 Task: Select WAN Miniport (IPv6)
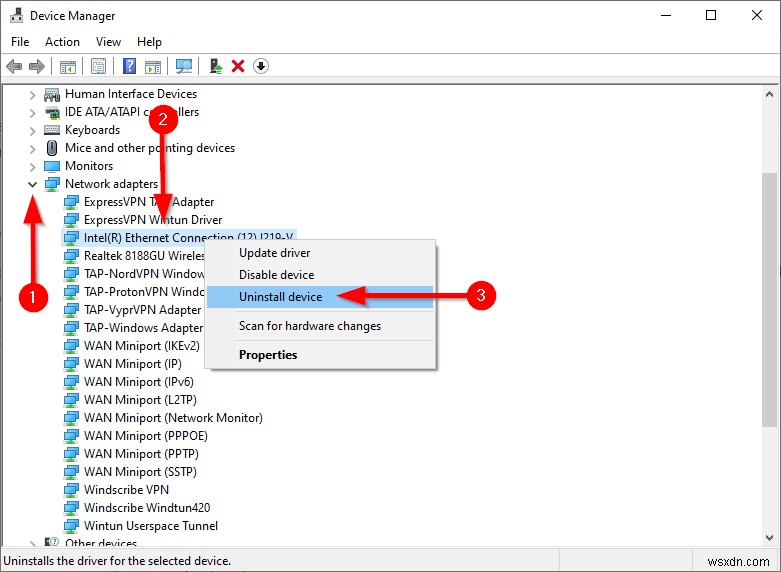pos(139,382)
